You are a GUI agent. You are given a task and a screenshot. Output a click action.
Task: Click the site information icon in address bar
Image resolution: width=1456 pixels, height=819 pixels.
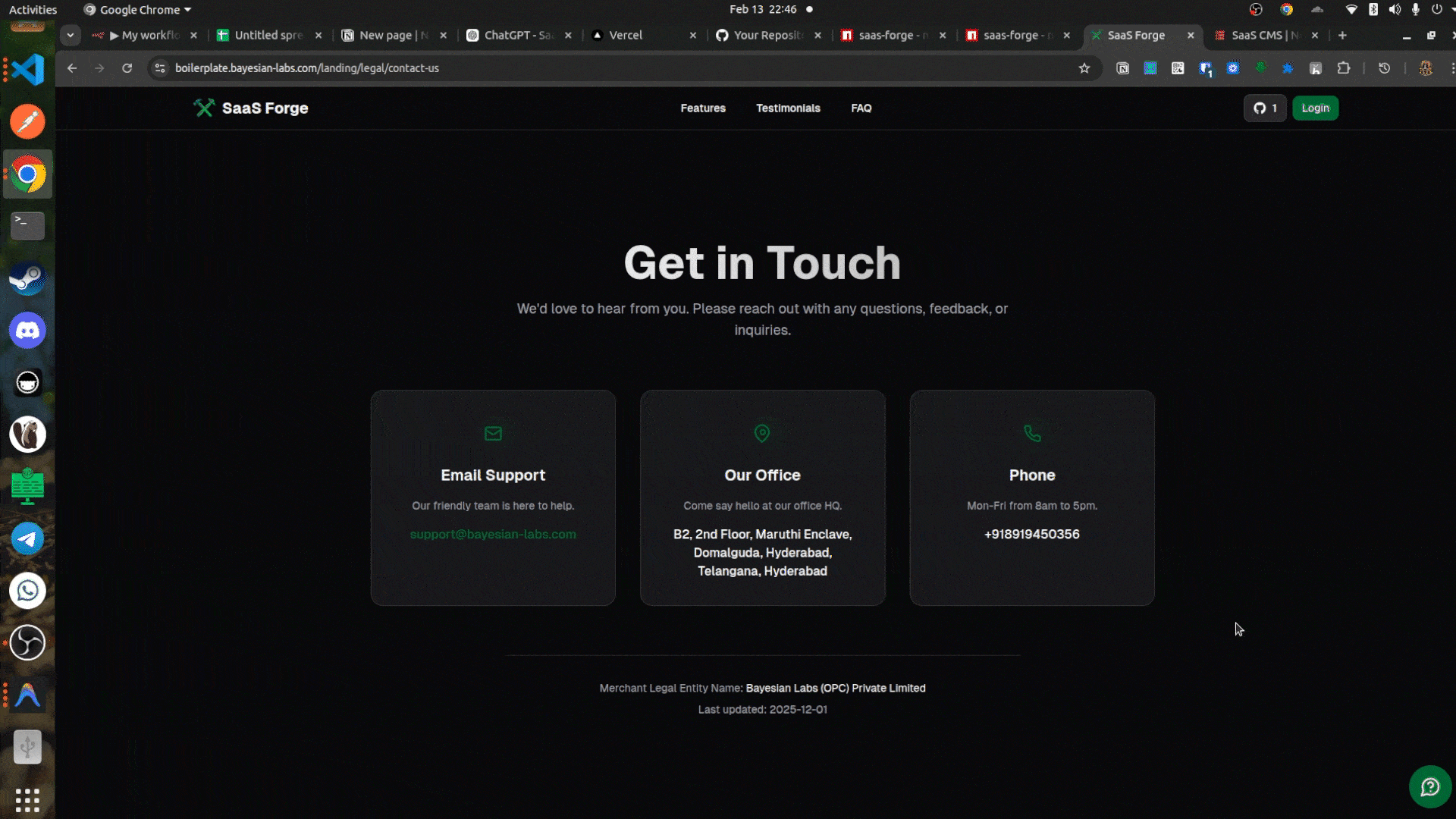click(160, 68)
